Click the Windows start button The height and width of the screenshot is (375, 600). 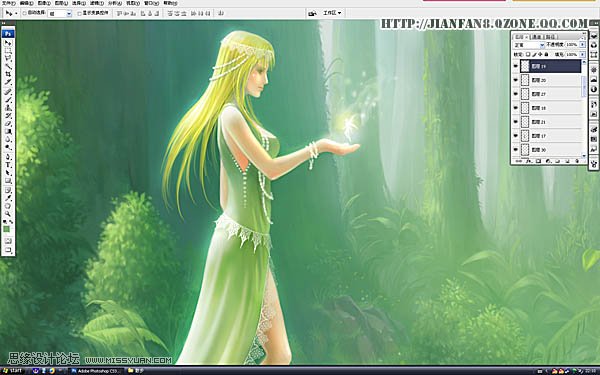click(12, 371)
